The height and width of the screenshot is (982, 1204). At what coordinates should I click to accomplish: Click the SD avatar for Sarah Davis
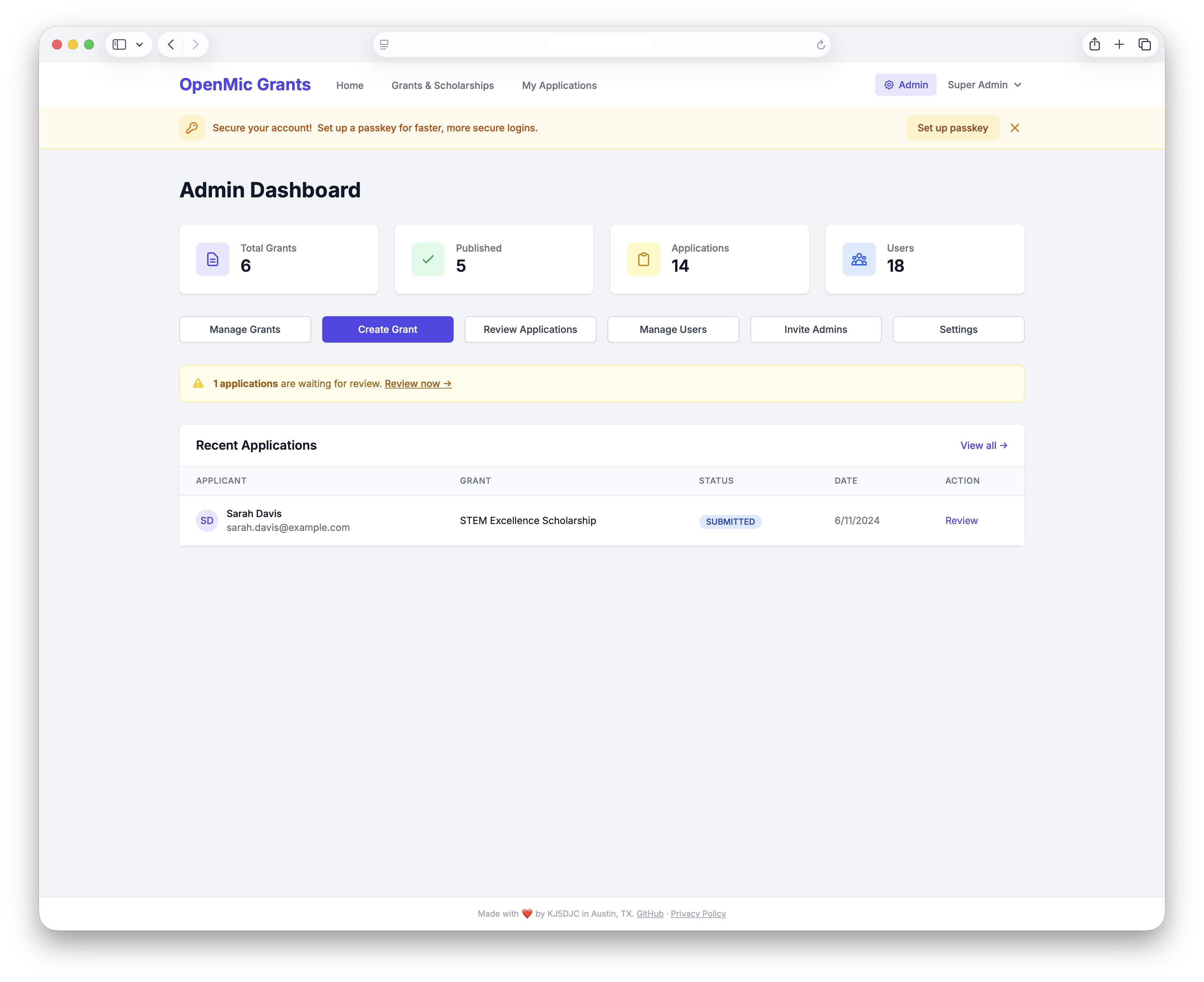207,521
